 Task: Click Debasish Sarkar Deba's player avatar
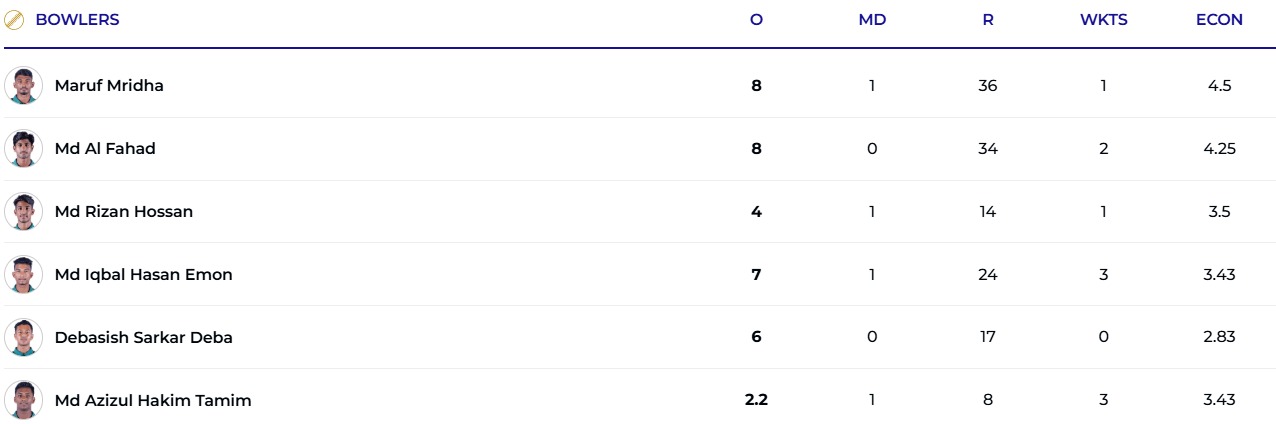coord(23,338)
